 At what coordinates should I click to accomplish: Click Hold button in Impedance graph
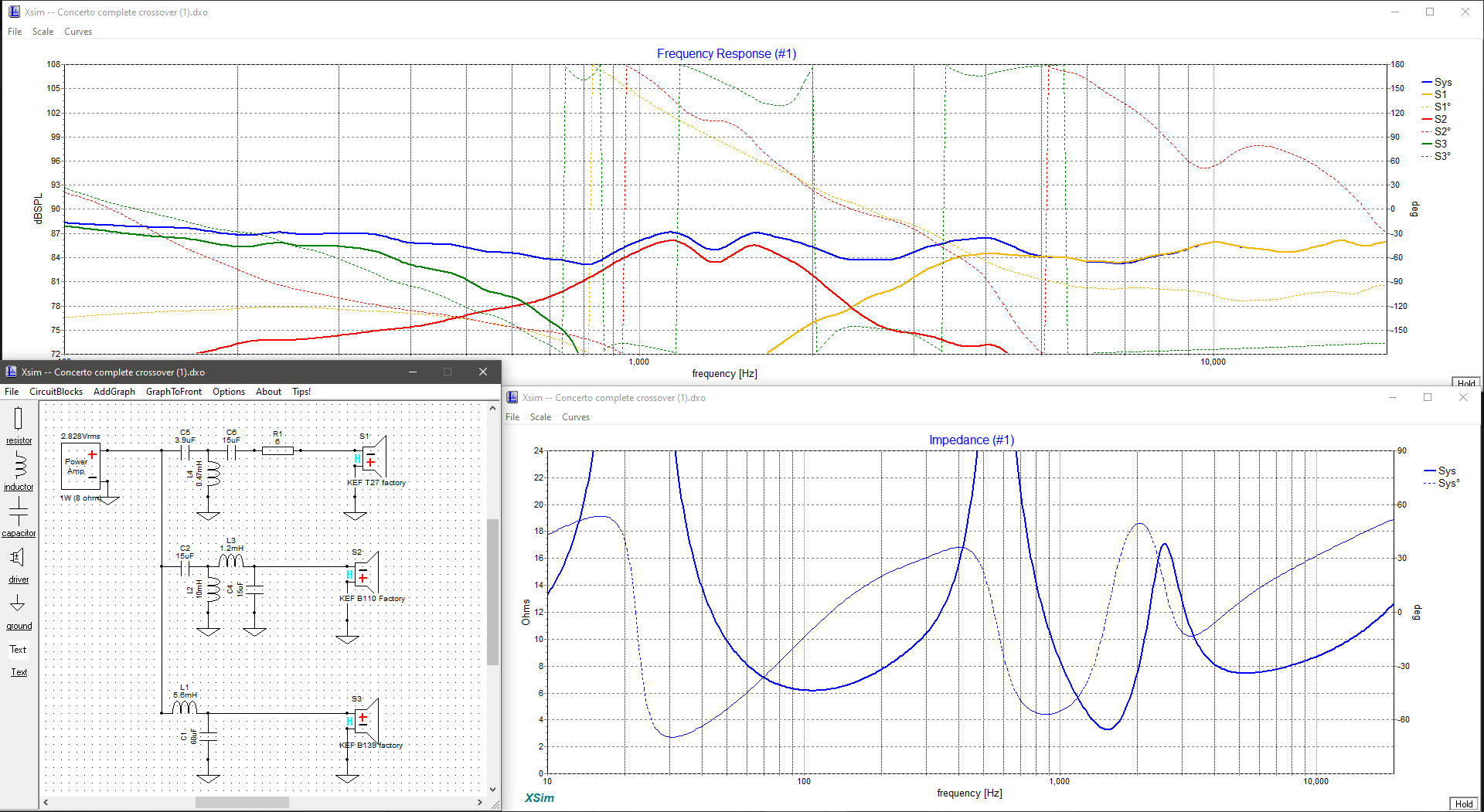point(1464,804)
